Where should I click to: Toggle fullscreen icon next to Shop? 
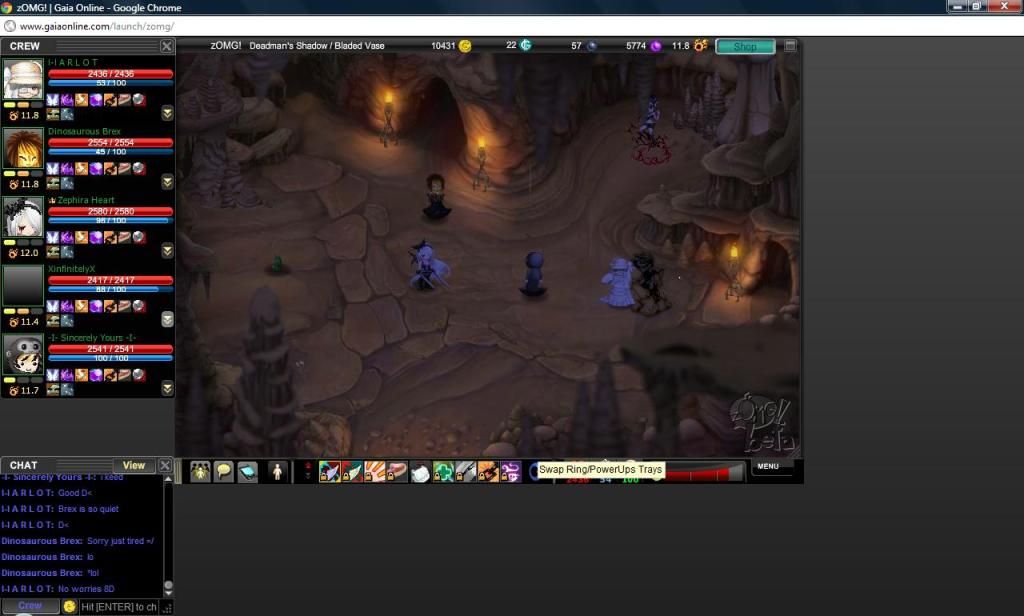(790, 46)
